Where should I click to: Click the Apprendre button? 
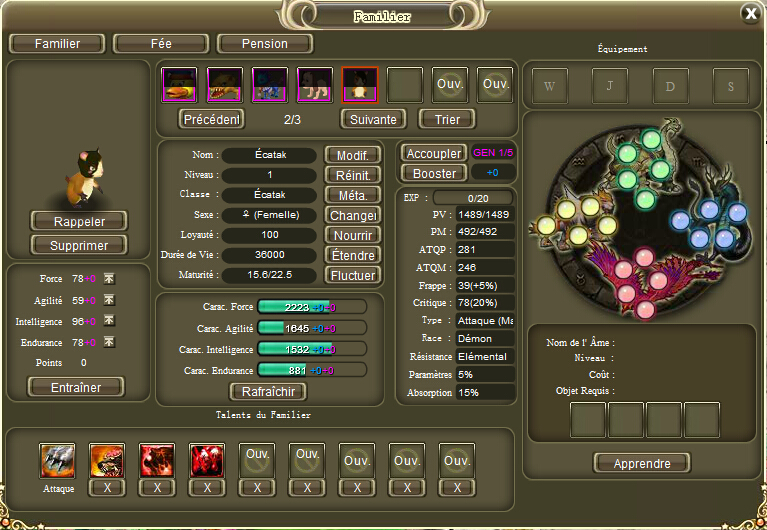pos(641,463)
